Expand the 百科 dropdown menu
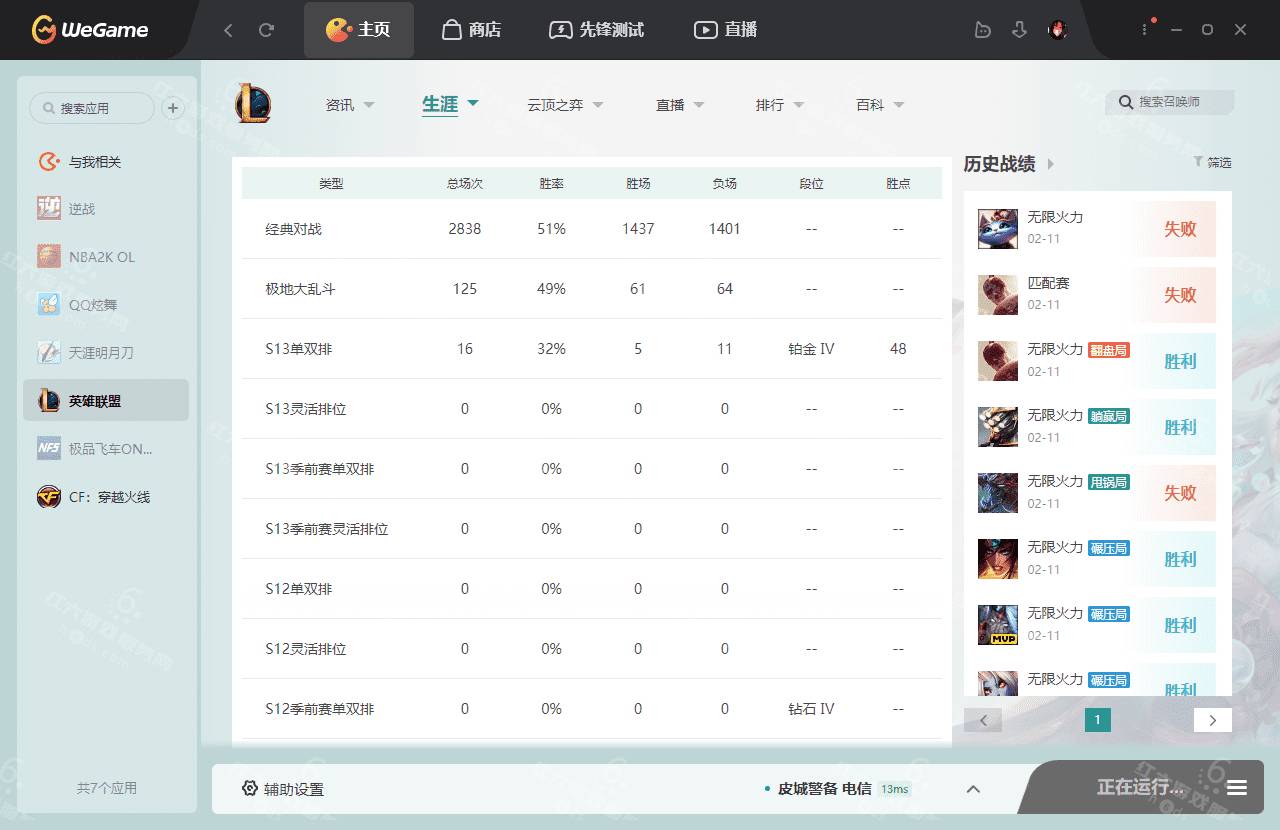The image size is (1280, 830). click(880, 105)
